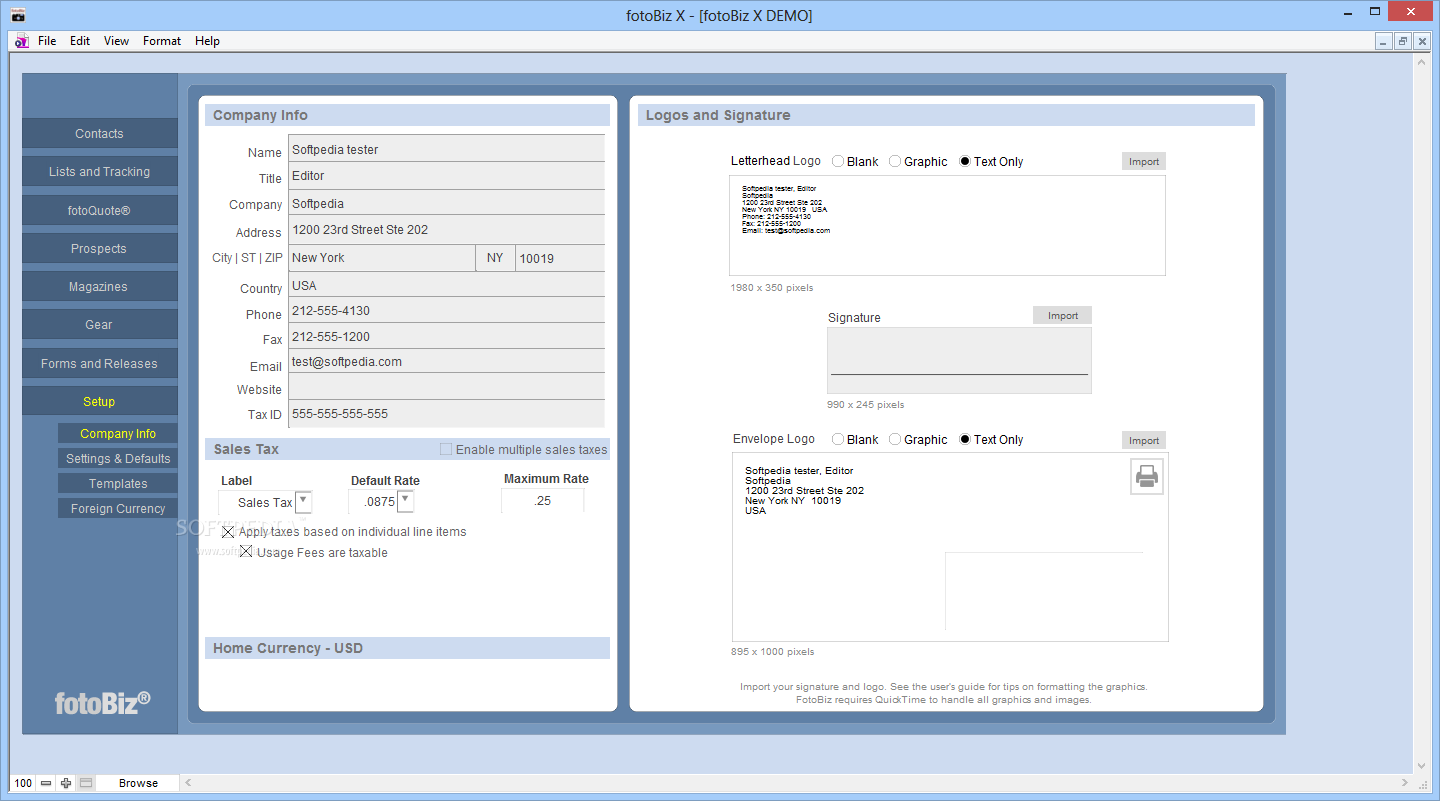The image size is (1440, 801).
Task: Open the Format menu
Action: tap(162, 41)
